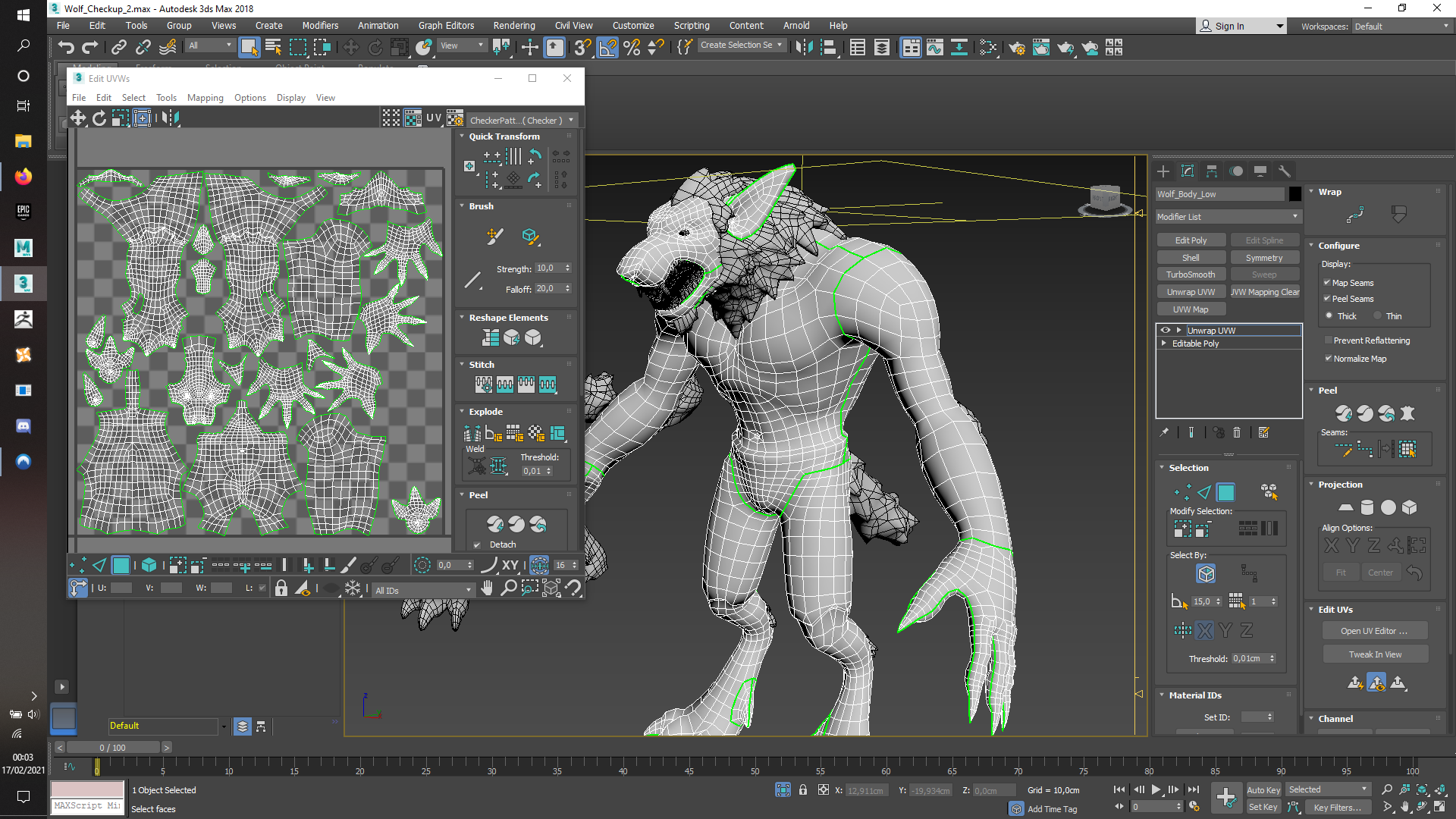Click Straighten Selection in Reshape Elements
The image size is (1456, 819).
tap(491, 337)
